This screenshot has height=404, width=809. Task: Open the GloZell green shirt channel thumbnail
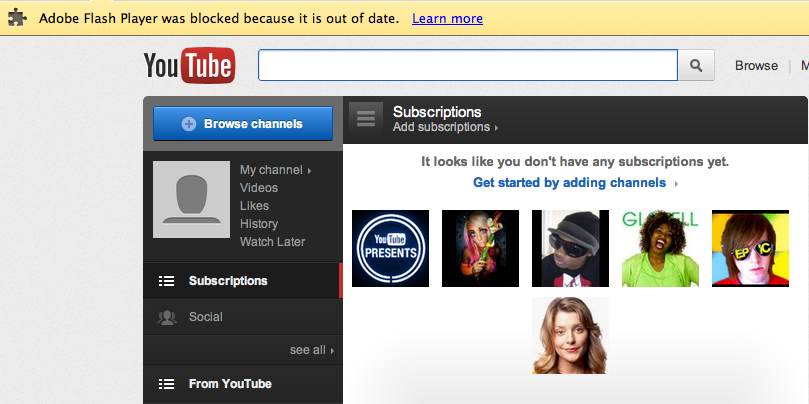click(x=660, y=248)
